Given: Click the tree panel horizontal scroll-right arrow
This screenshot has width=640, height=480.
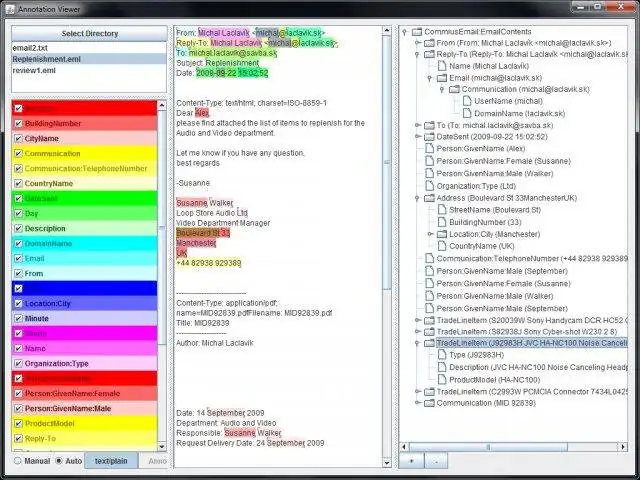Looking at the screenshot, I should [623, 447].
